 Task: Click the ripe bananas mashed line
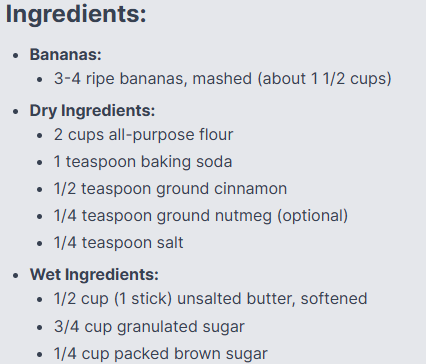[223, 79]
